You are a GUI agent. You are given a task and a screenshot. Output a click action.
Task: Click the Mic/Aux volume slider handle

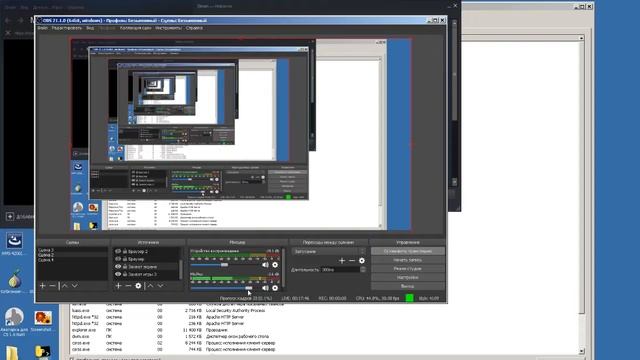pyautogui.click(x=249, y=288)
